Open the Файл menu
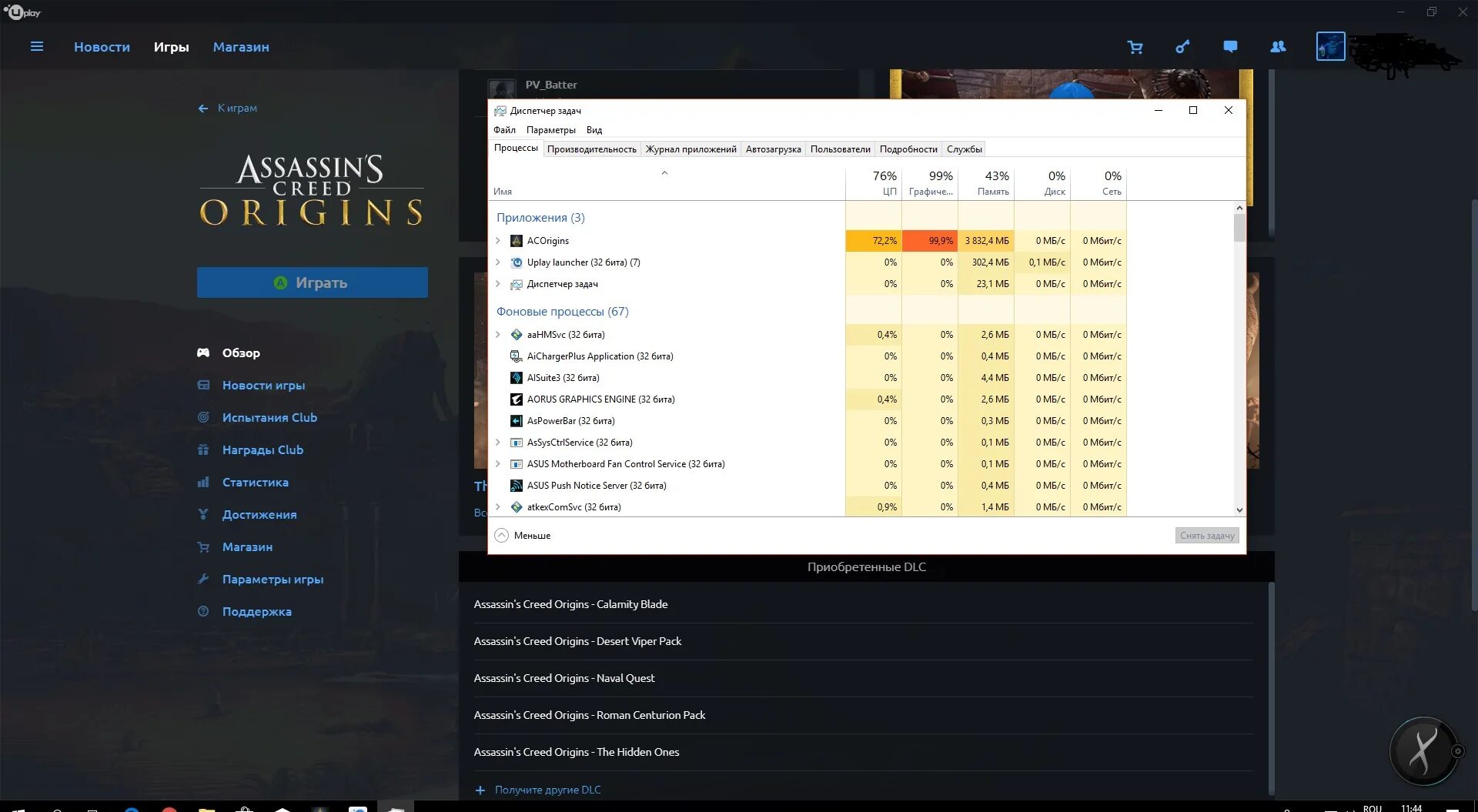1478x812 pixels. (x=505, y=130)
